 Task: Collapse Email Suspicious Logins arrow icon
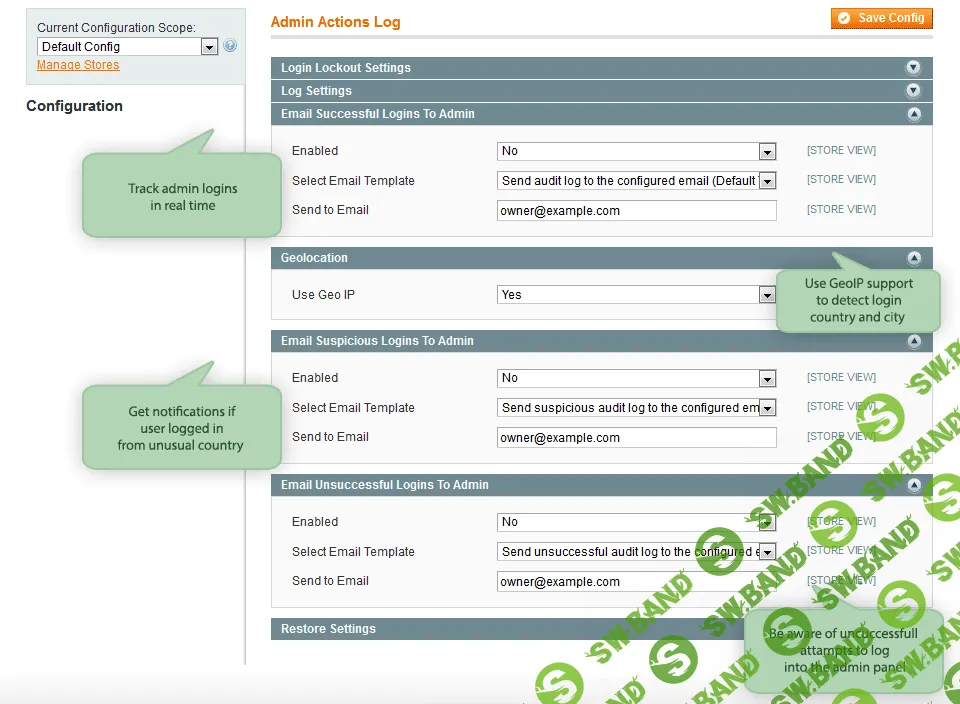[x=913, y=341]
